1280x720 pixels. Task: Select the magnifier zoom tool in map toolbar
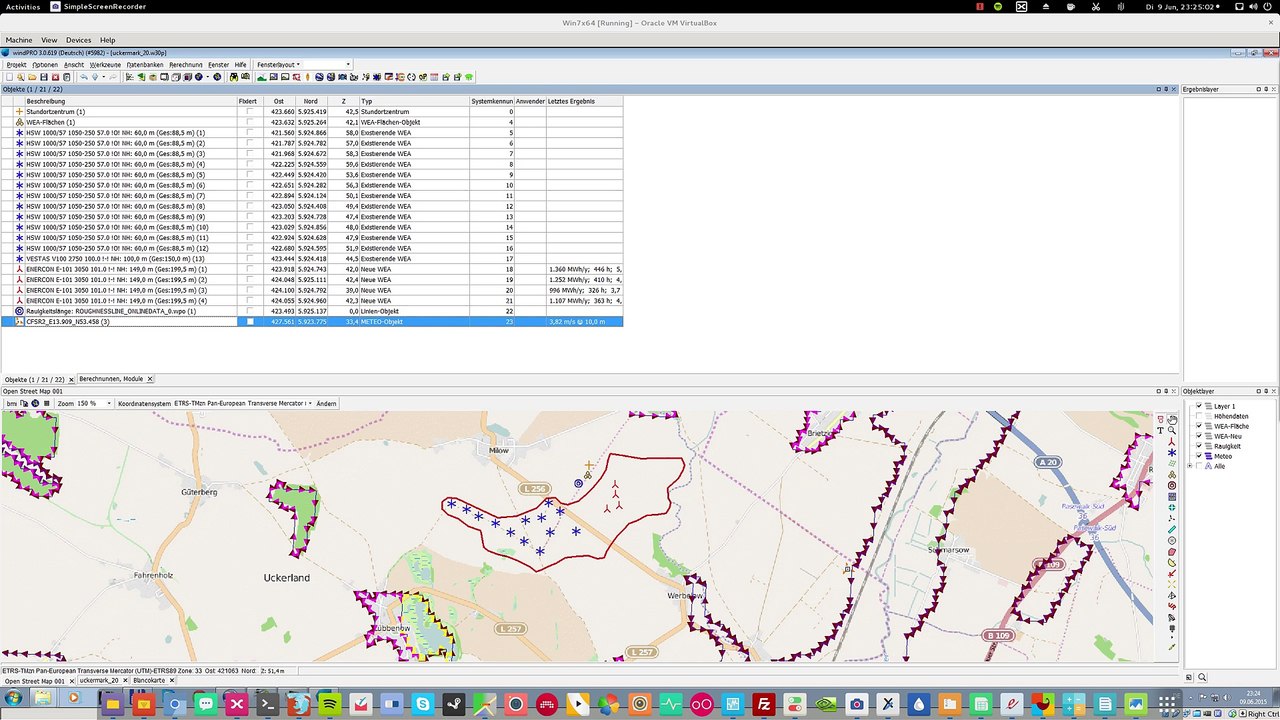tap(1172, 431)
